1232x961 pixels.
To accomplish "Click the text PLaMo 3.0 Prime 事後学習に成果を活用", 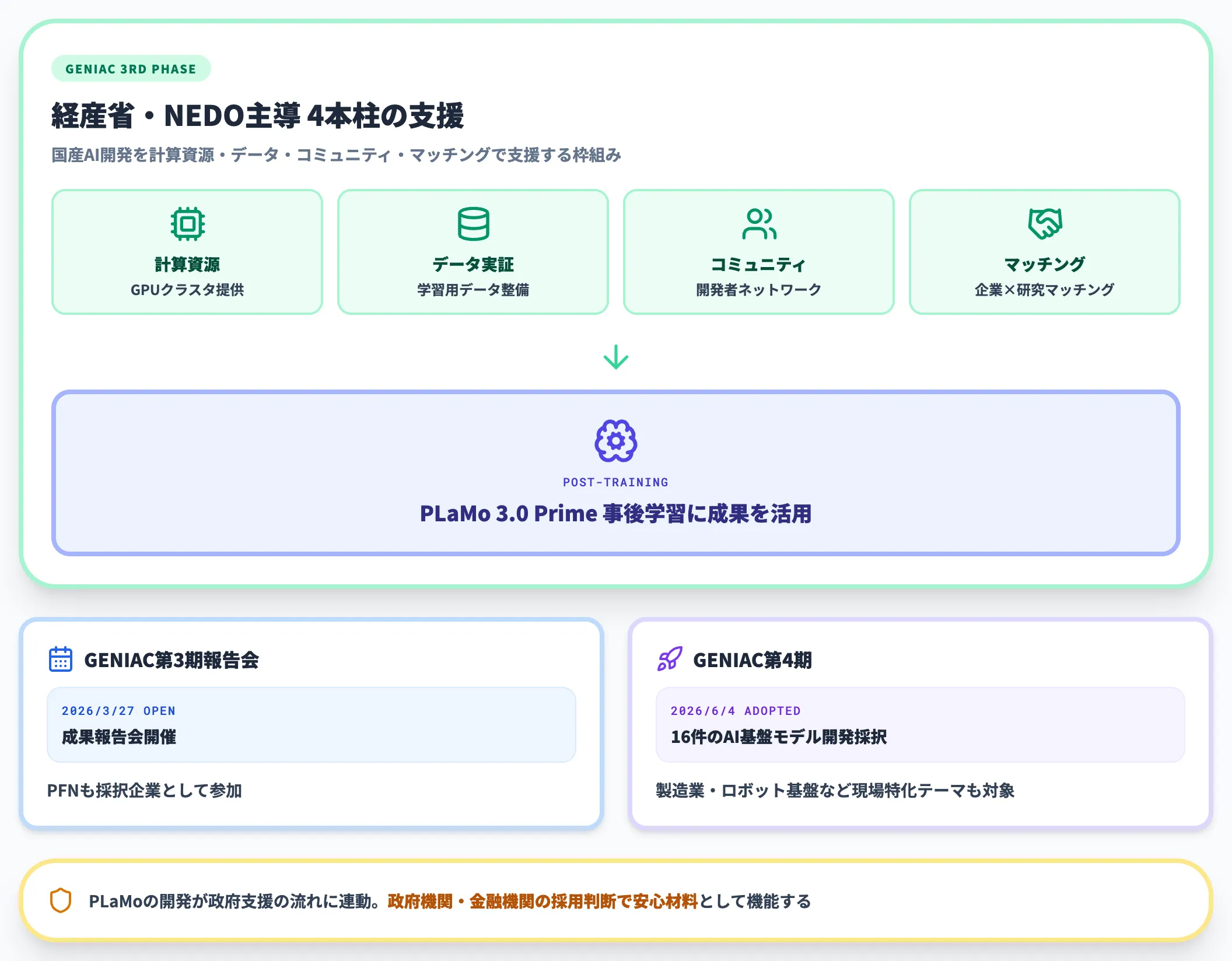I will click(616, 514).
